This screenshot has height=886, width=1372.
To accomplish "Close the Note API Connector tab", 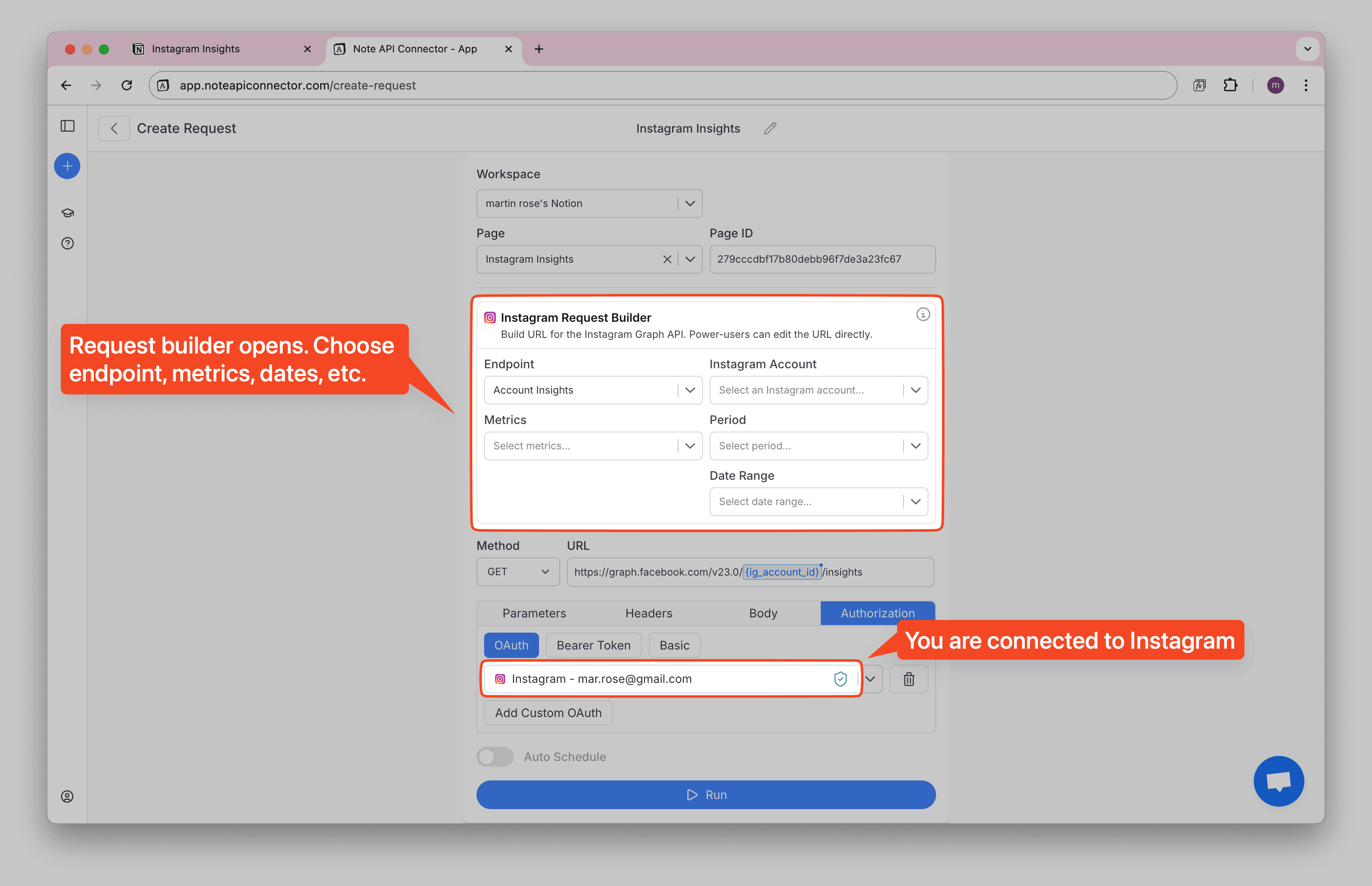I will (x=508, y=49).
